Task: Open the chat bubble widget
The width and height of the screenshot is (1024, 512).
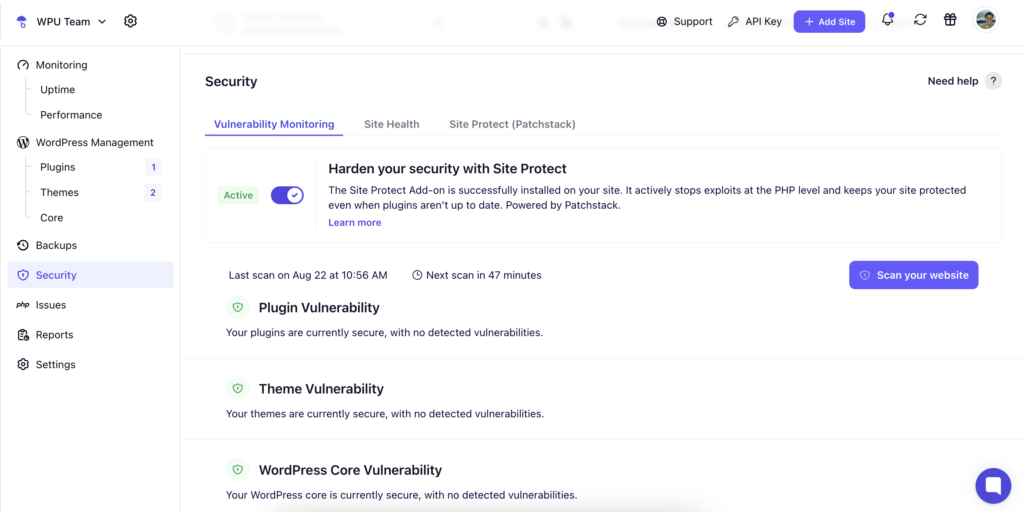Action: (993, 485)
